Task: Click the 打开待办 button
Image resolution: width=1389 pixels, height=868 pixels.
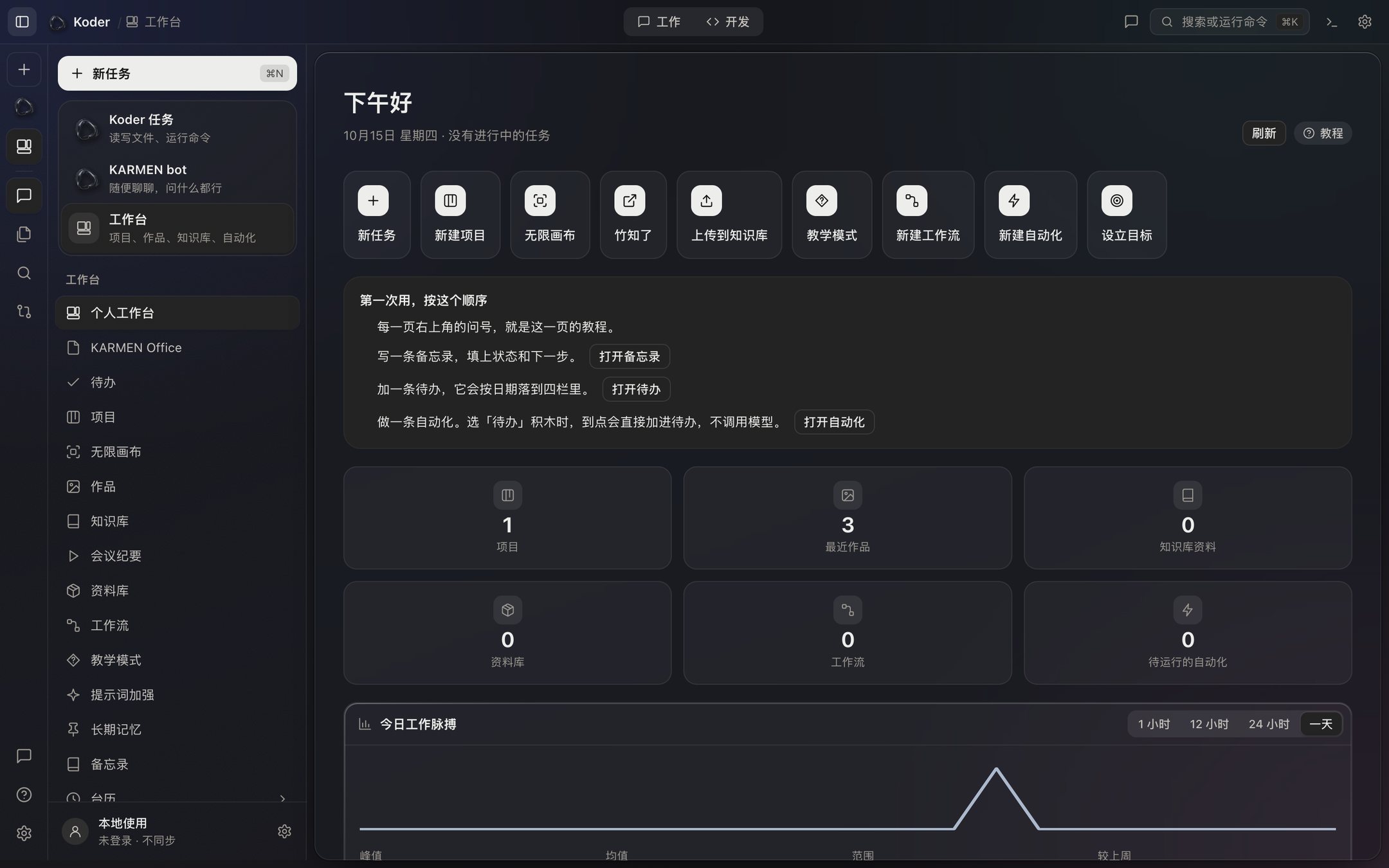Action: tap(636, 389)
